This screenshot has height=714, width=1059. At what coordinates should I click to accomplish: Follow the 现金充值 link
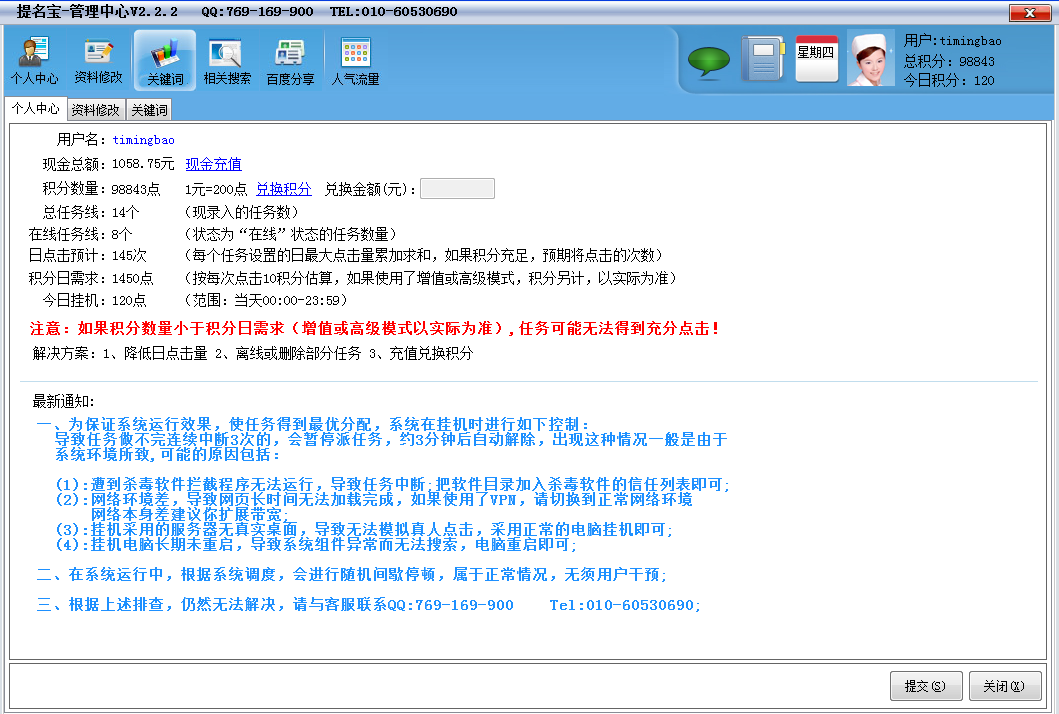[x=213, y=164]
